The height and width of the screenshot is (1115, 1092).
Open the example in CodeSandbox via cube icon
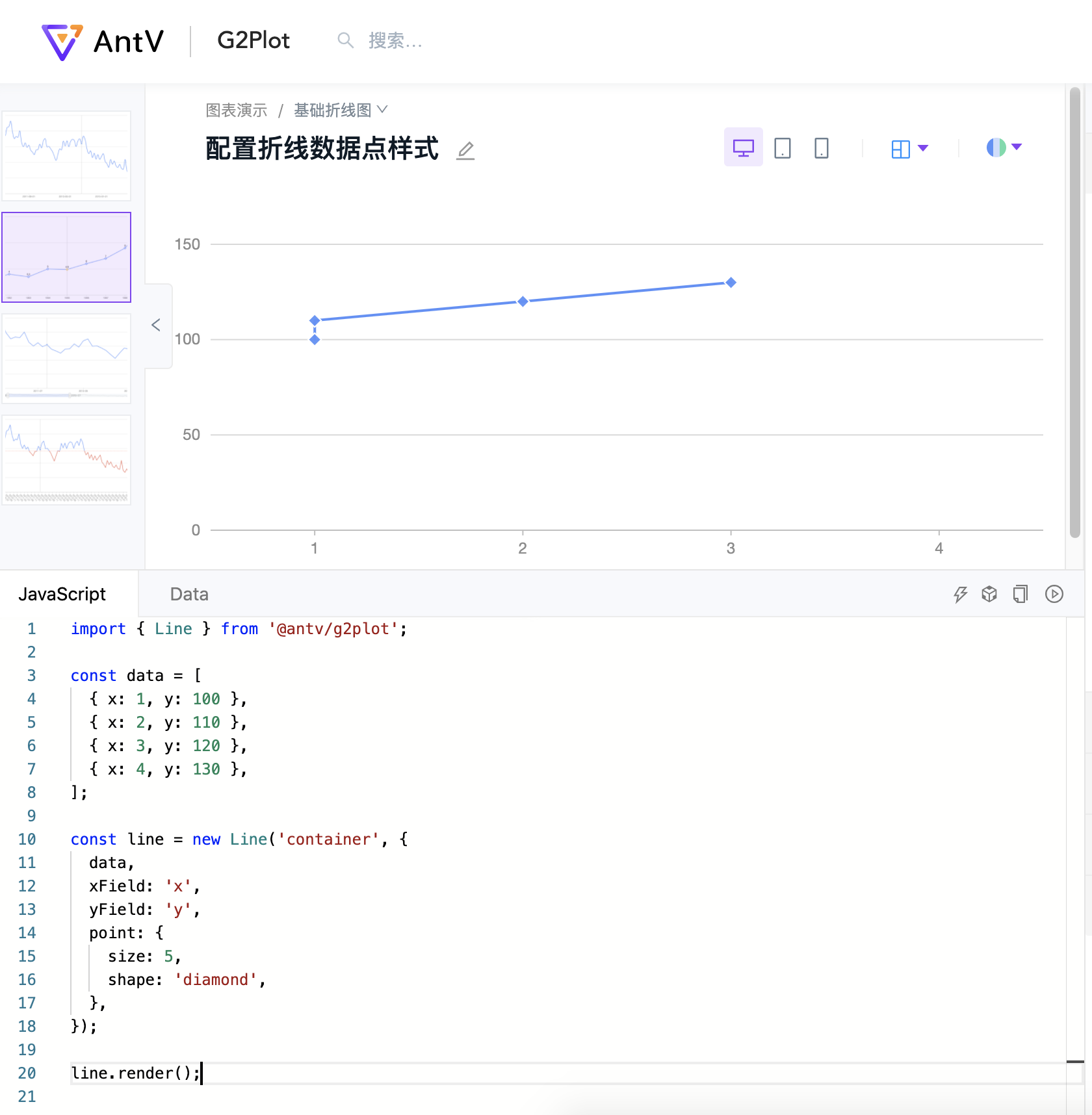pyautogui.click(x=989, y=593)
